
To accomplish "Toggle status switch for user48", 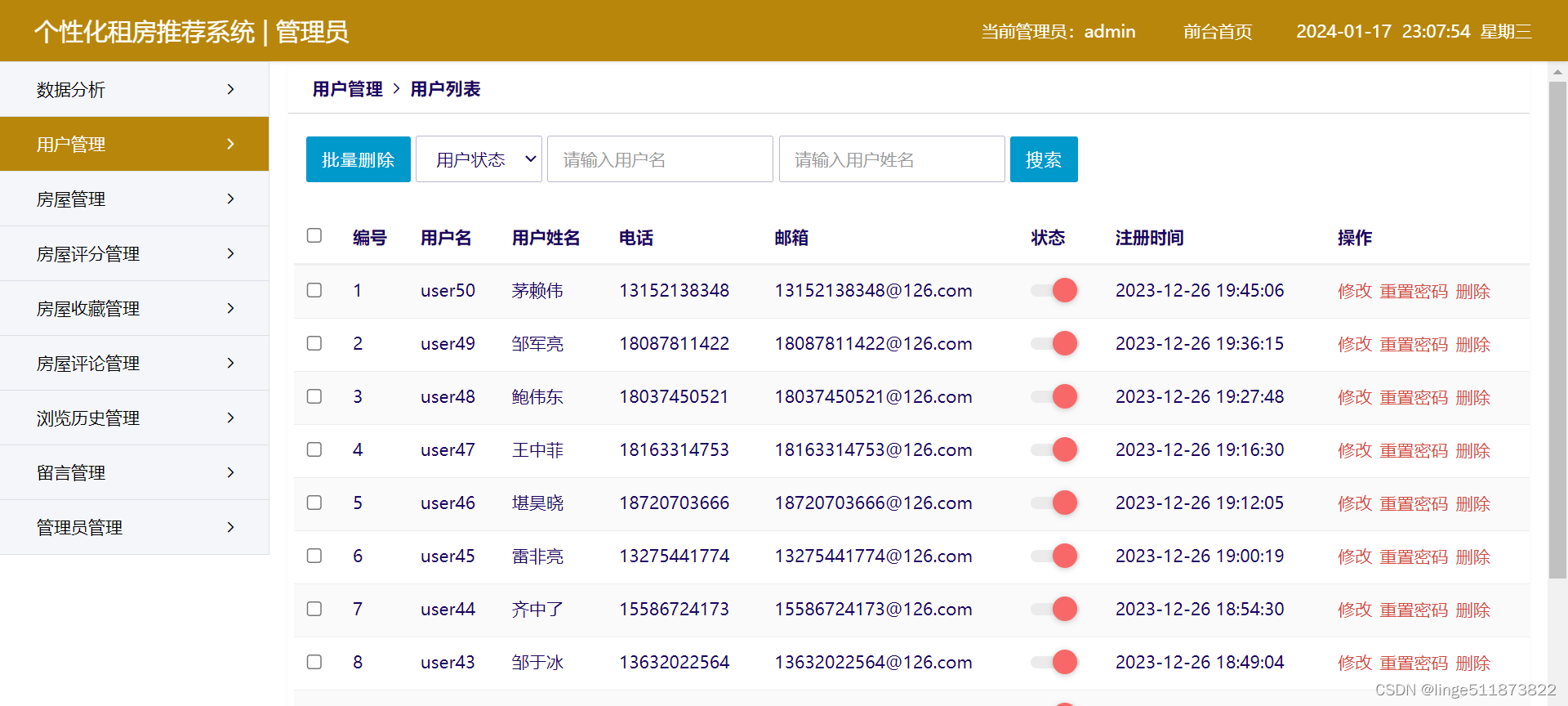I will (1054, 396).
